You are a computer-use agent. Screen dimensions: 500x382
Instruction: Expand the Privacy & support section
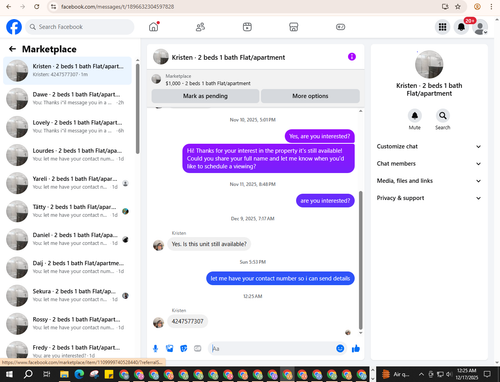(x=429, y=198)
